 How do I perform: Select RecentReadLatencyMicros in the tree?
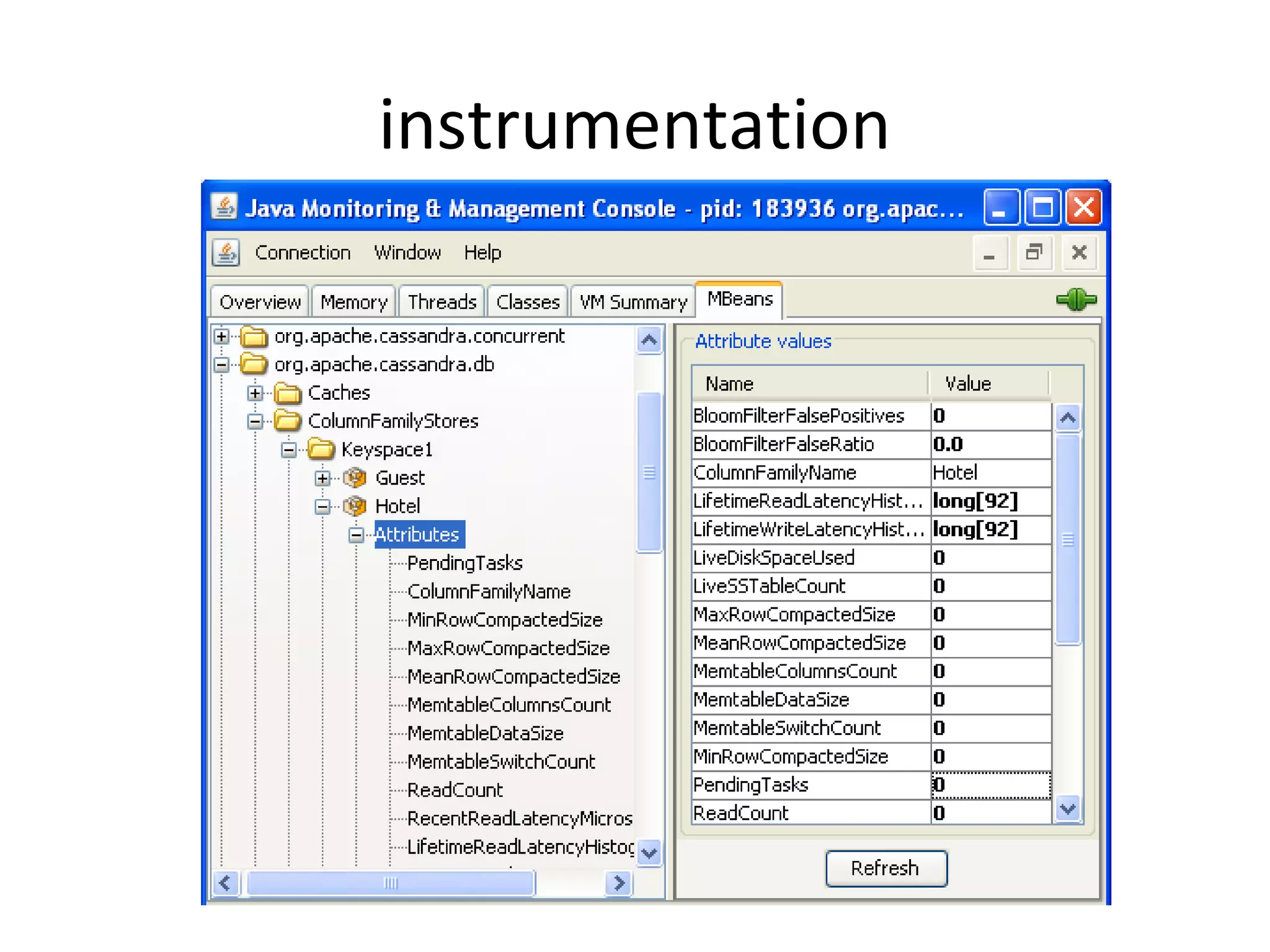(x=520, y=819)
